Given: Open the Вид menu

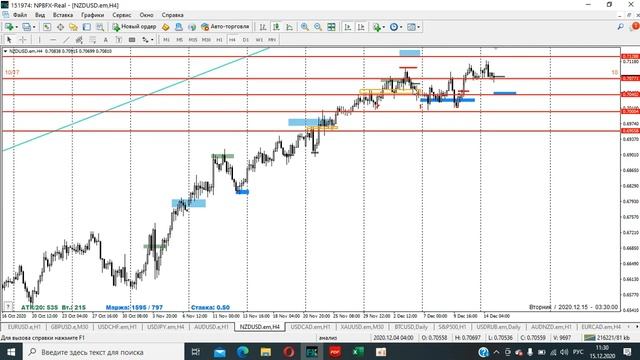Looking at the screenshot, I should (40, 15).
